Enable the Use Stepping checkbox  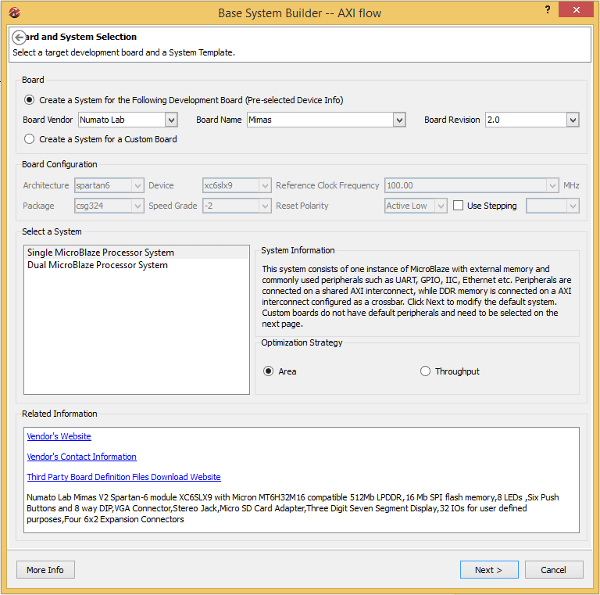click(x=458, y=206)
